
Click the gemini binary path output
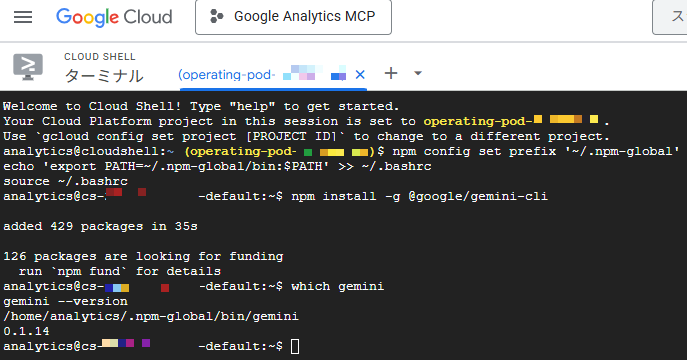pos(151,316)
